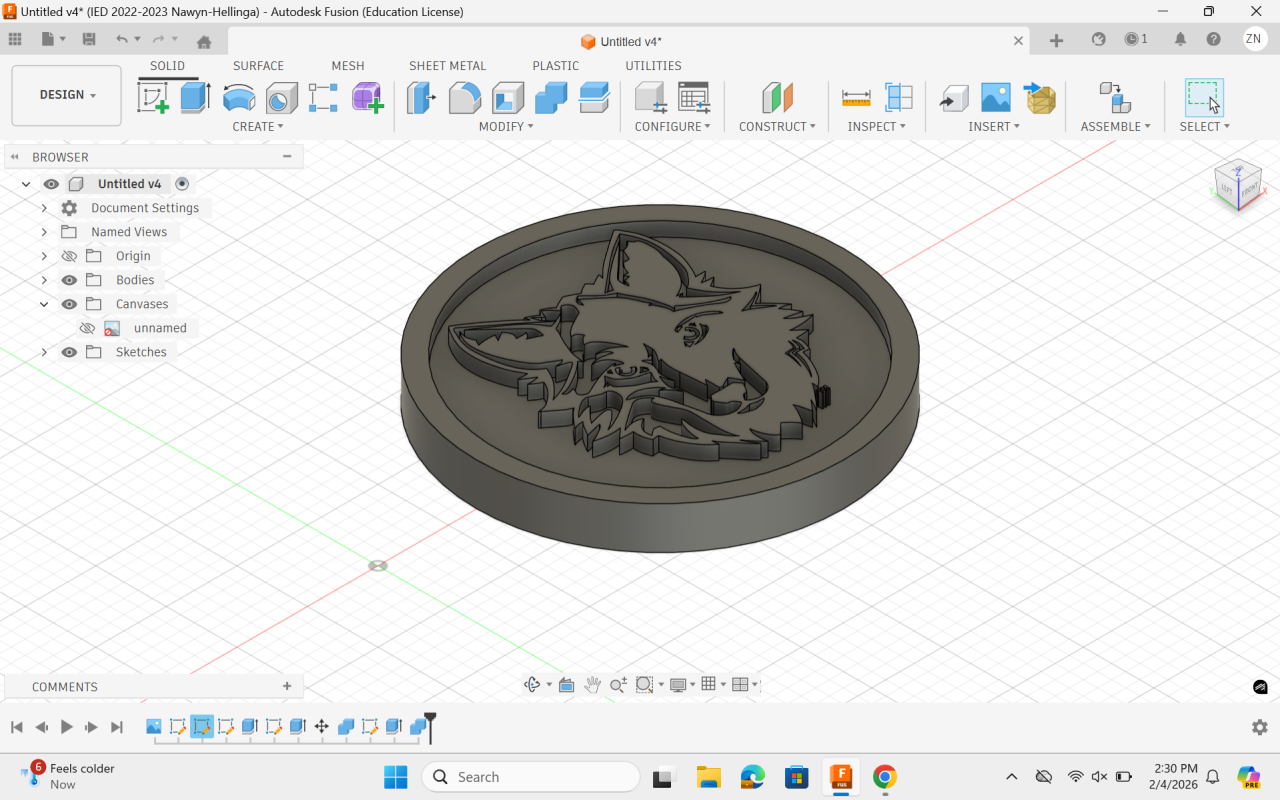Select the Revolve tool icon
The width and height of the screenshot is (1280, 800).
coord(239,98)
